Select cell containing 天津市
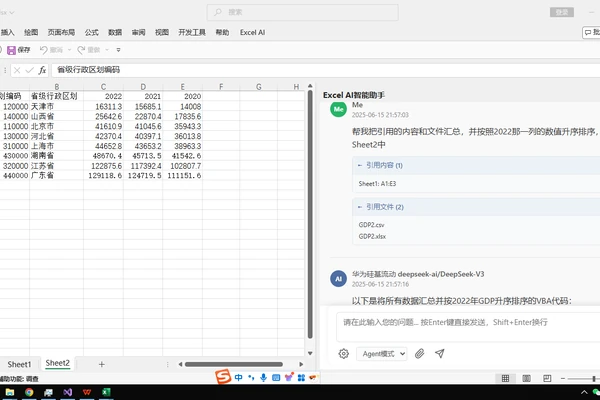 click(56, 106)
